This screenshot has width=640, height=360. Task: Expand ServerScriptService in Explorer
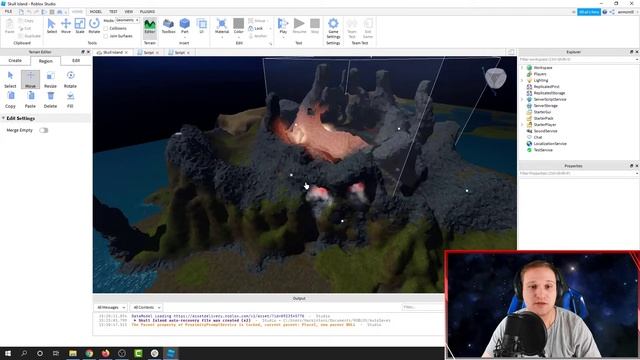[522, 99]
